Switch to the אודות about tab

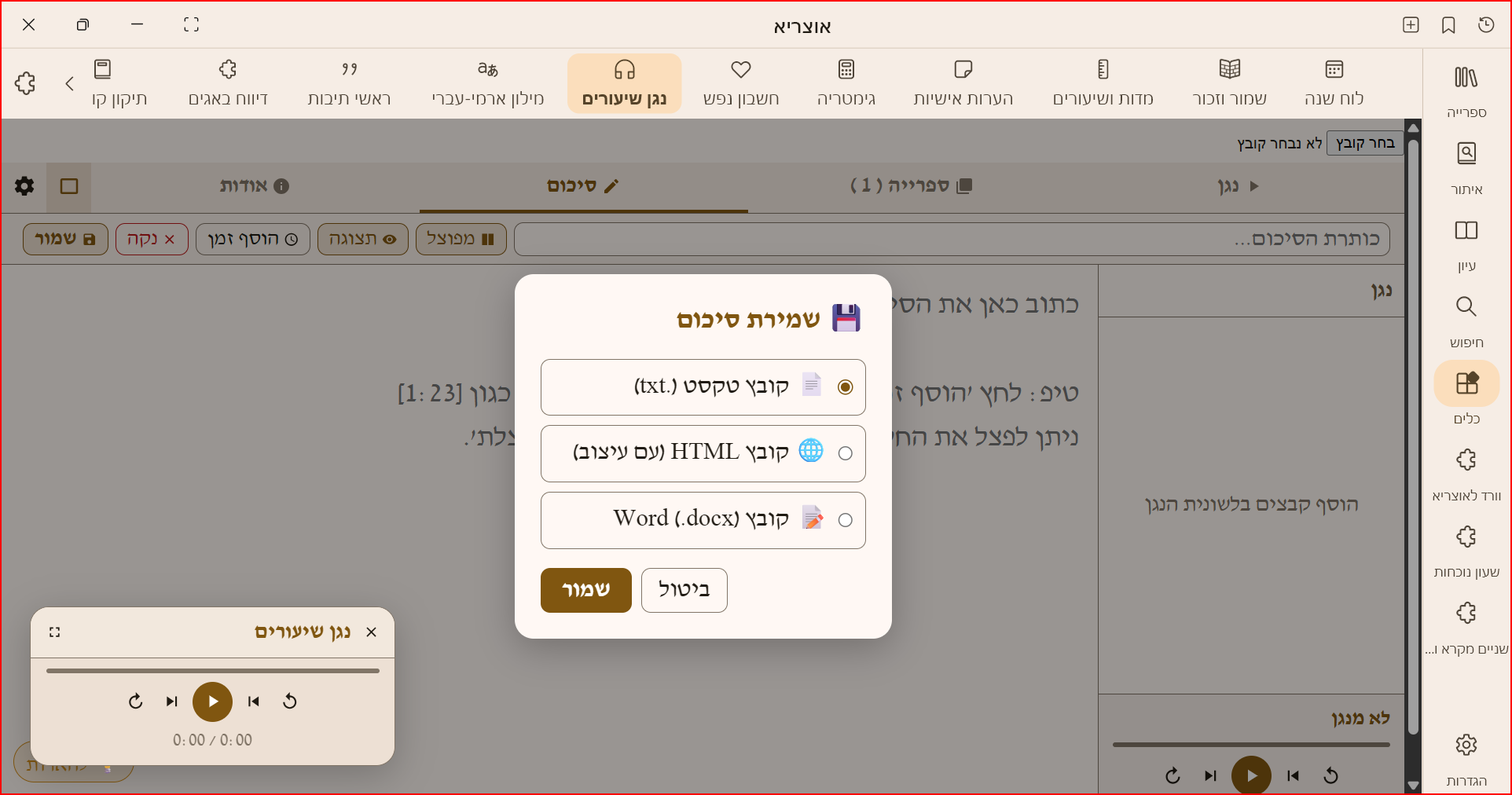(x=255, y=186)
